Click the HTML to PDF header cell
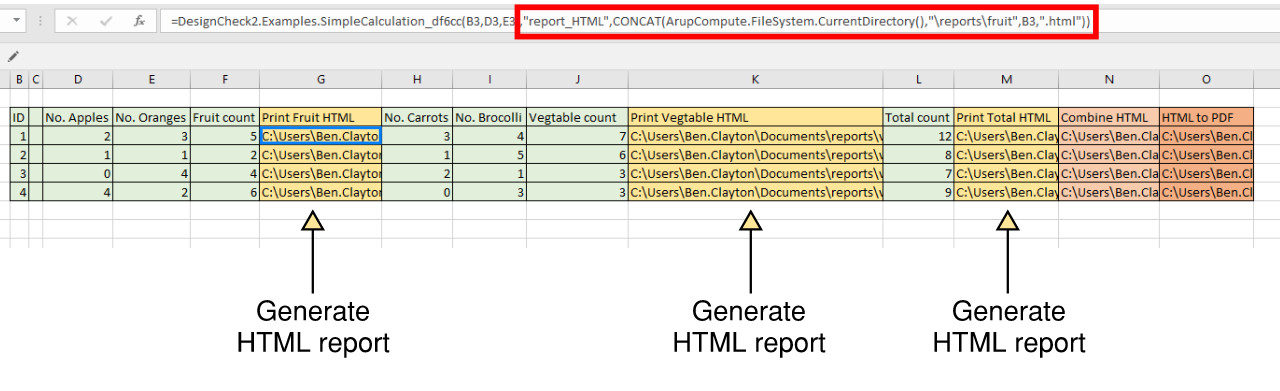 click(1206, 117)
